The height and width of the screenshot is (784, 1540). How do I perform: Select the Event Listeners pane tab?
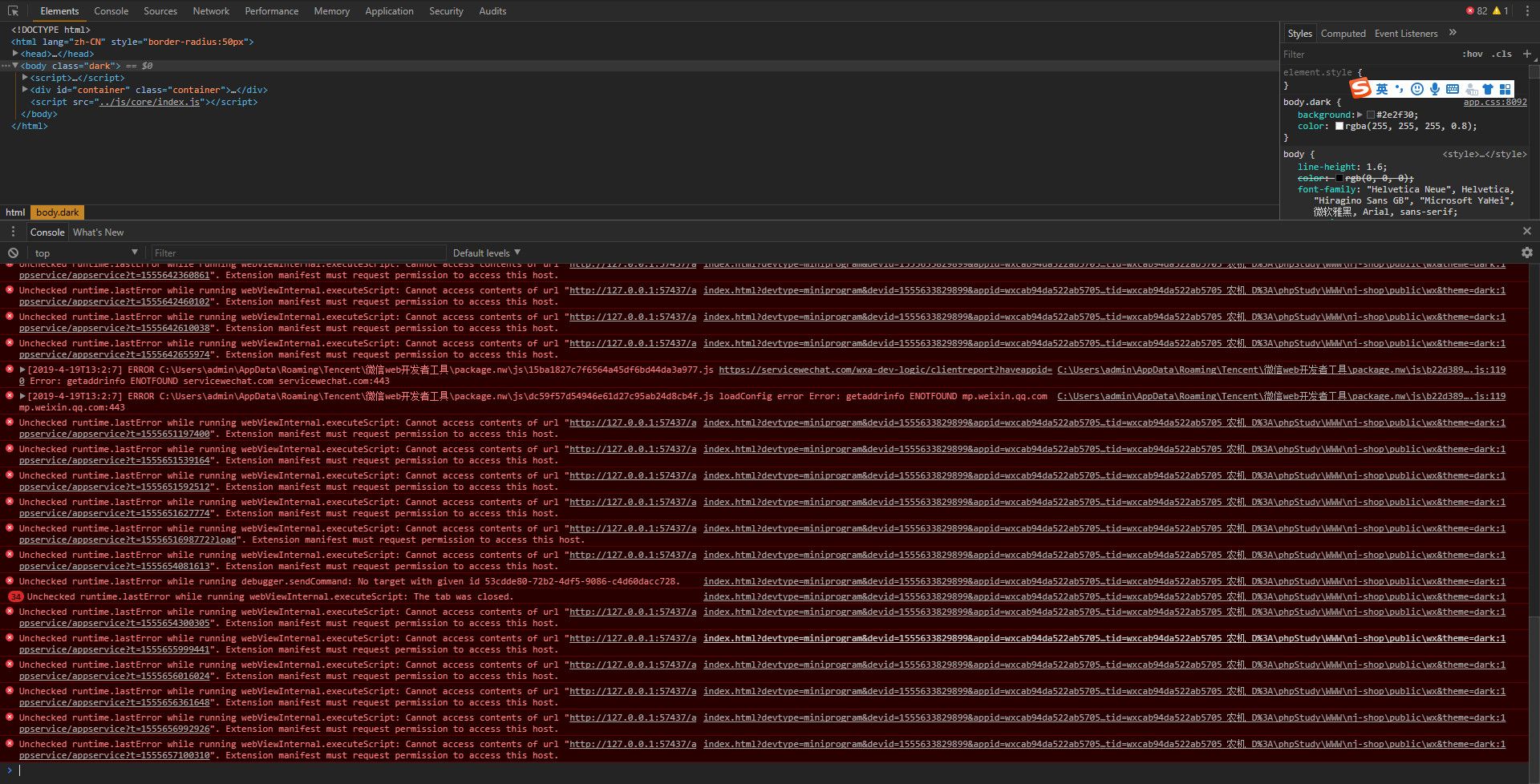click(1405, 34)
